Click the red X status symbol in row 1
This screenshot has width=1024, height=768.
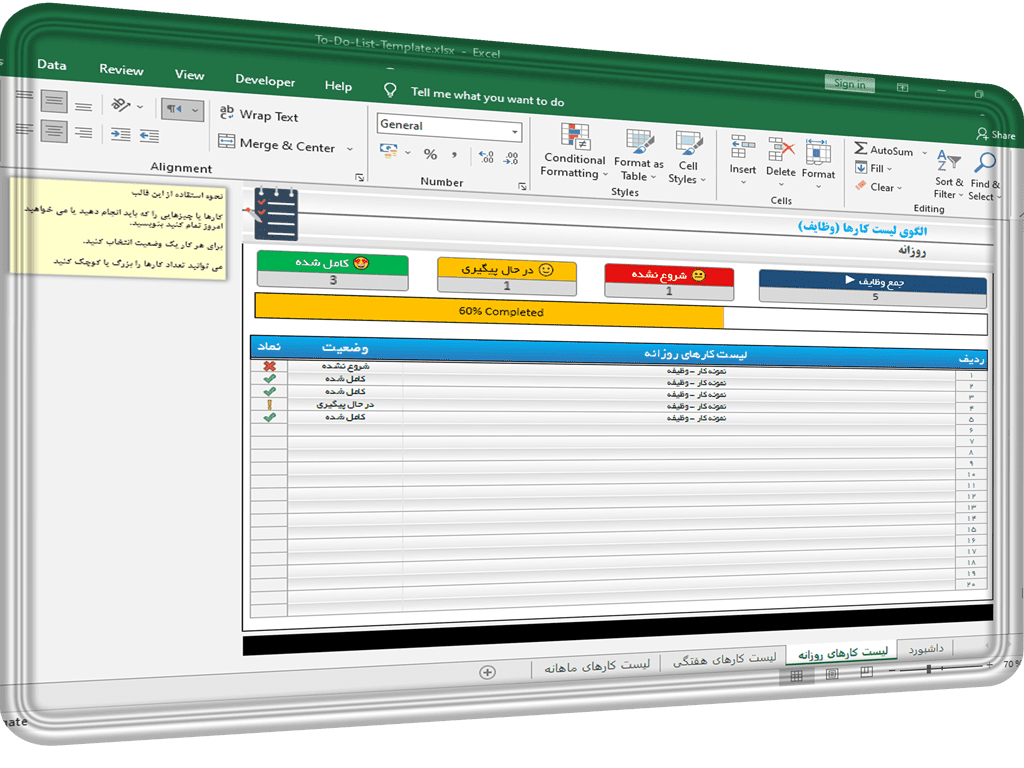[x=269, y=366]
